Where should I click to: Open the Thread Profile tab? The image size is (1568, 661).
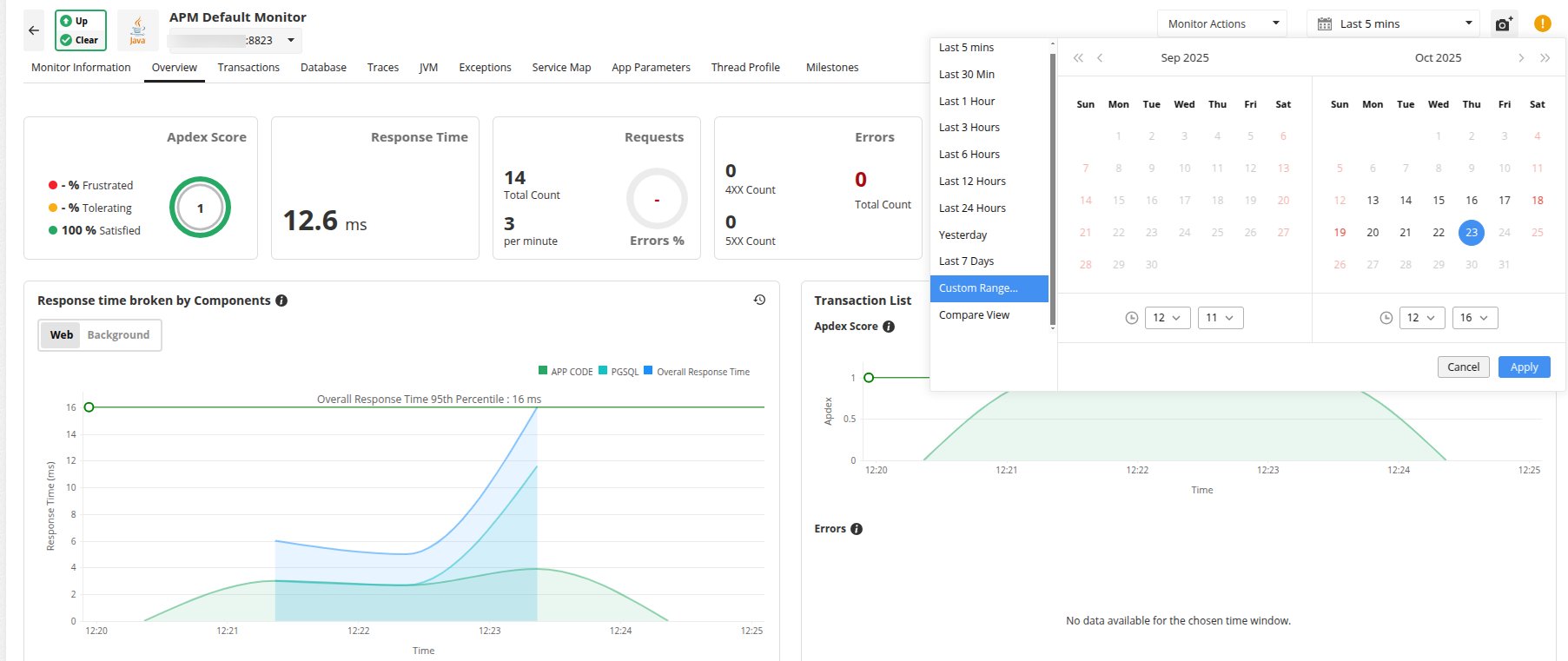point(745,68)
